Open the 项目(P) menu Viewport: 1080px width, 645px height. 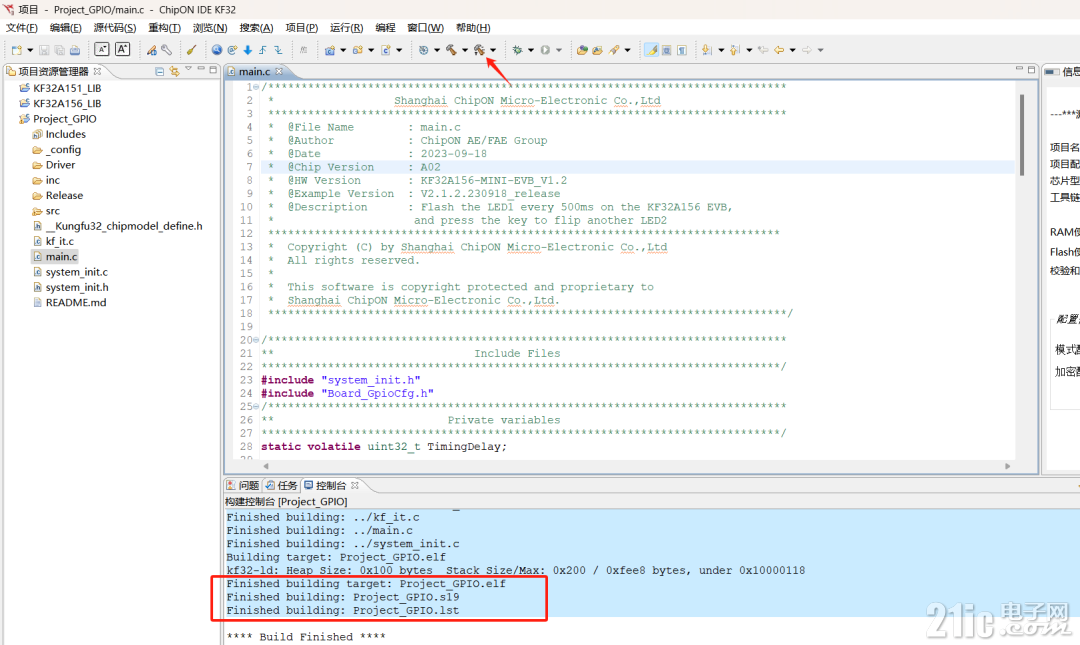(302, 28)
